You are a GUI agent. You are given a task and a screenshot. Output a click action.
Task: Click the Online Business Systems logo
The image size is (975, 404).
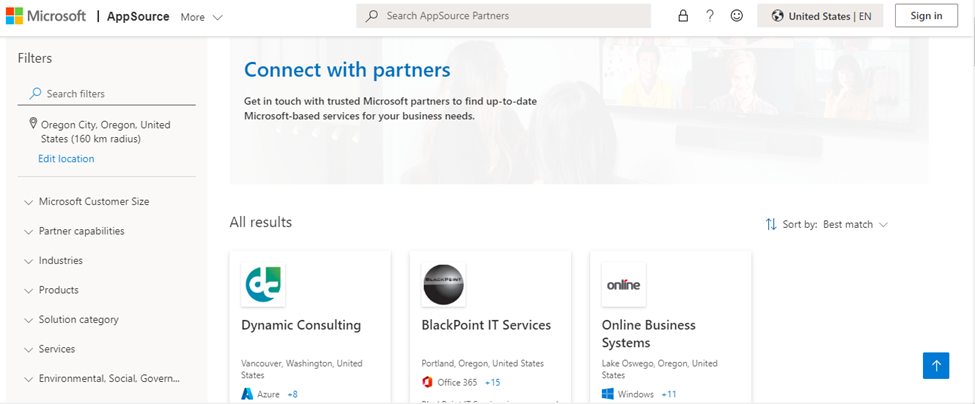pos(623,285)
